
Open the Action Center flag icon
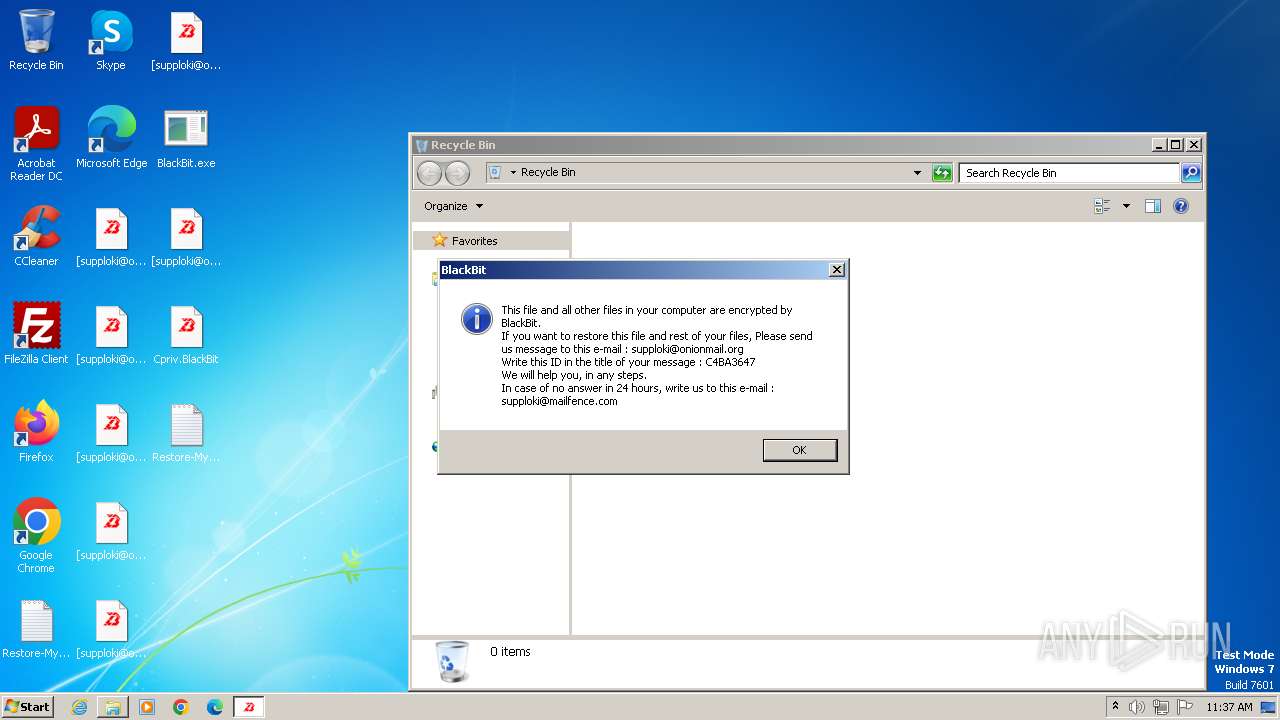(x=1185, y=707)
